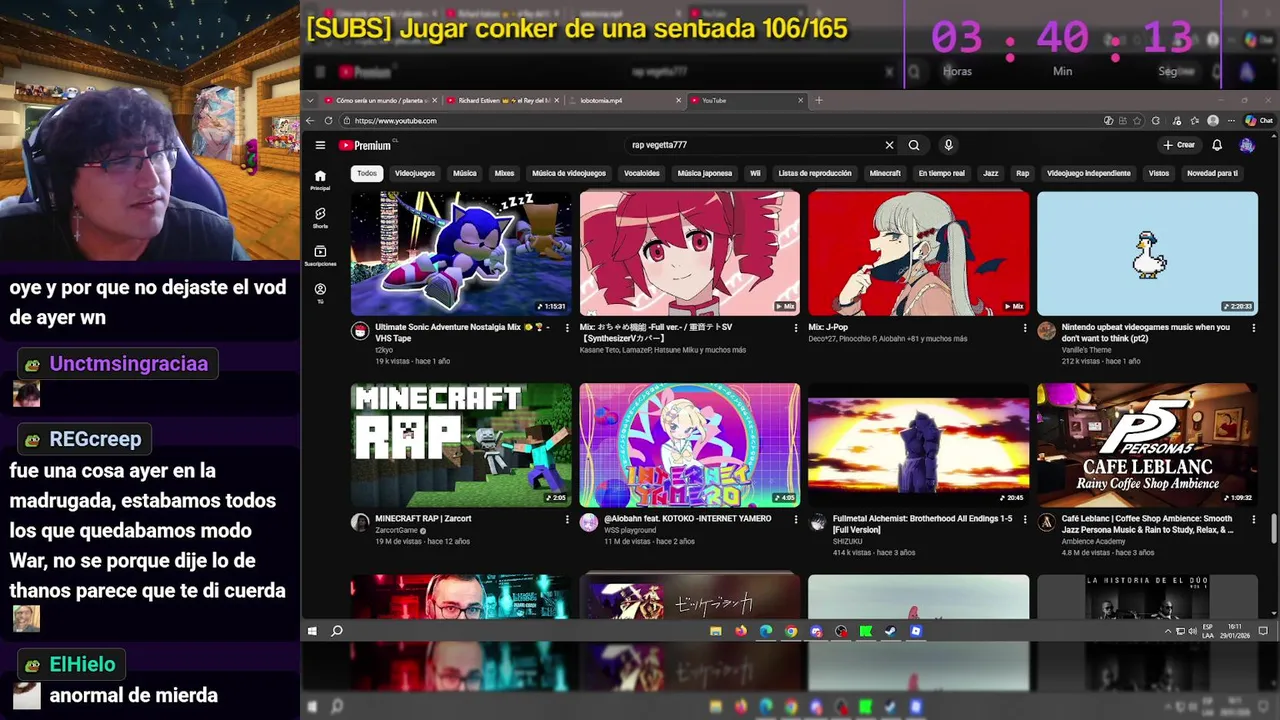
Task: Open the Ambience Academy channel link
Action: [1093, 541]
